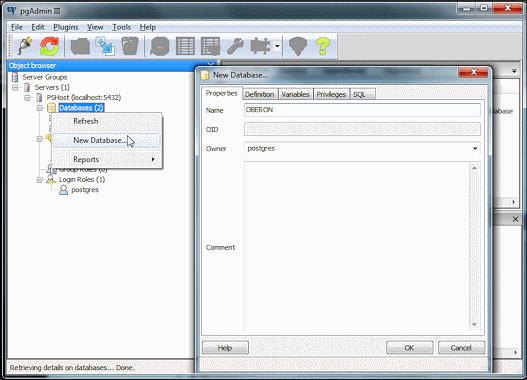Select PSHost (localhost:5432) in the tree
The width and height of the screenshot is (527, 380).
pos(84,97)
